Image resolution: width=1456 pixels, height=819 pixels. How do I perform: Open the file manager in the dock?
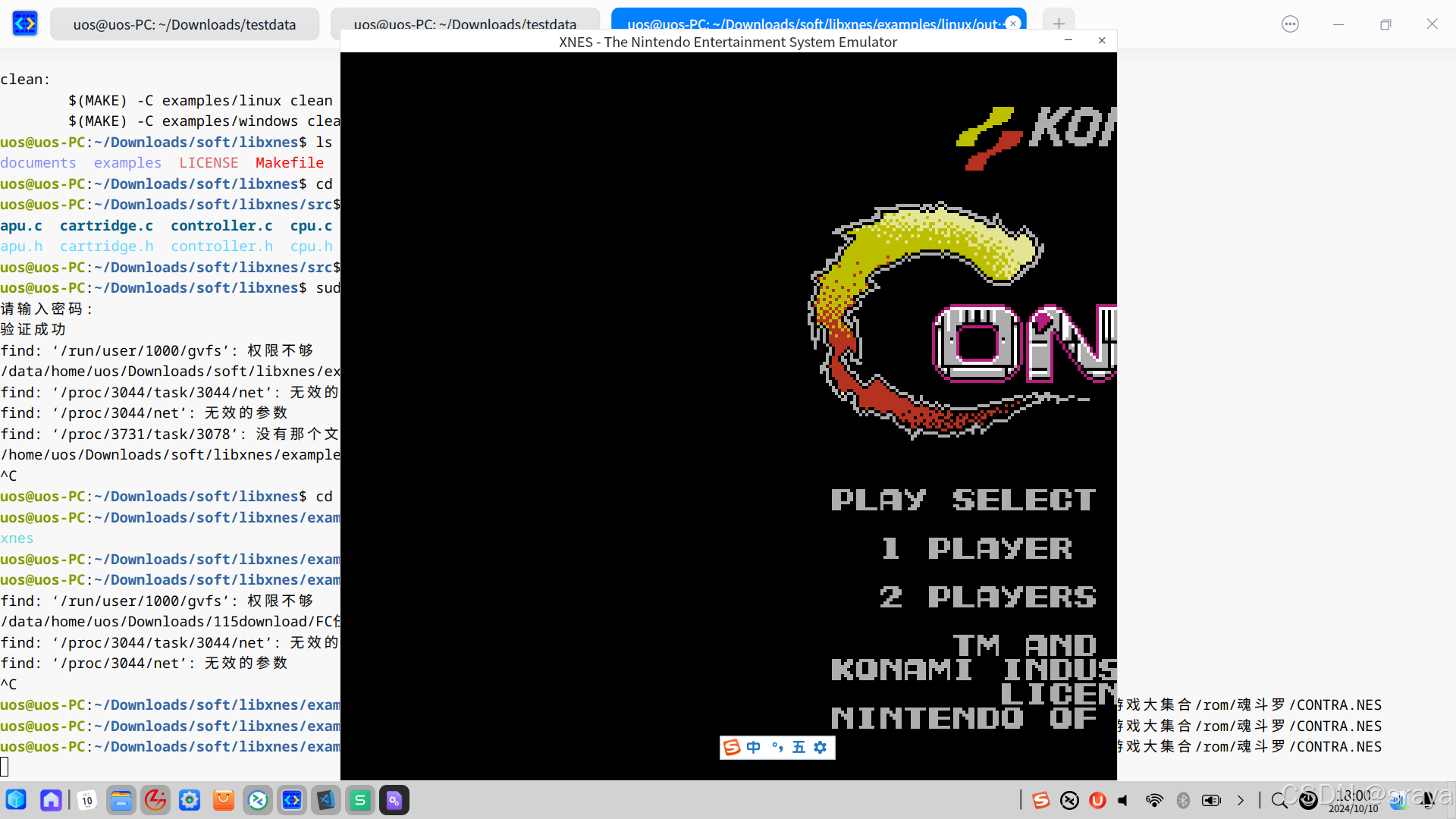121,800
